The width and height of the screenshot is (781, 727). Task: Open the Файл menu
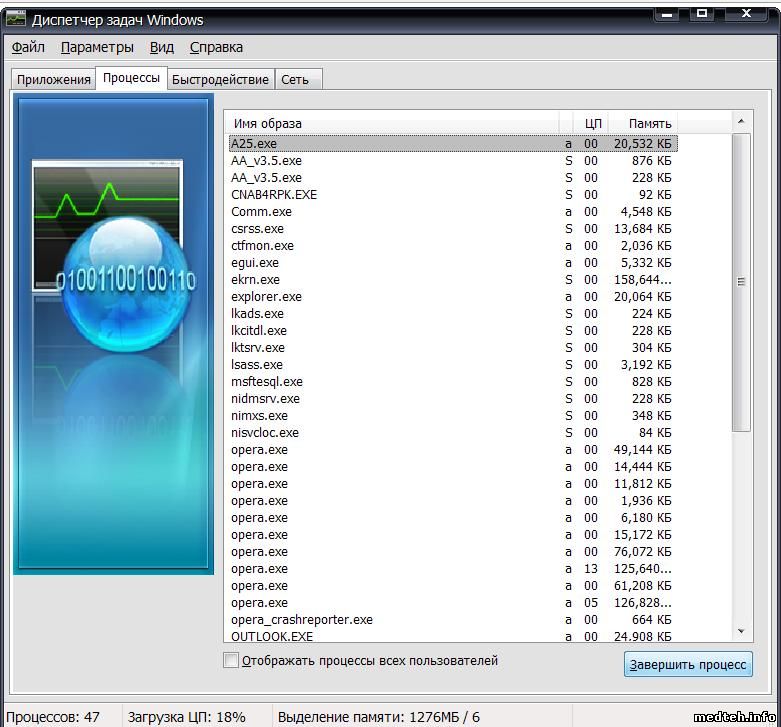pos(28,47)
